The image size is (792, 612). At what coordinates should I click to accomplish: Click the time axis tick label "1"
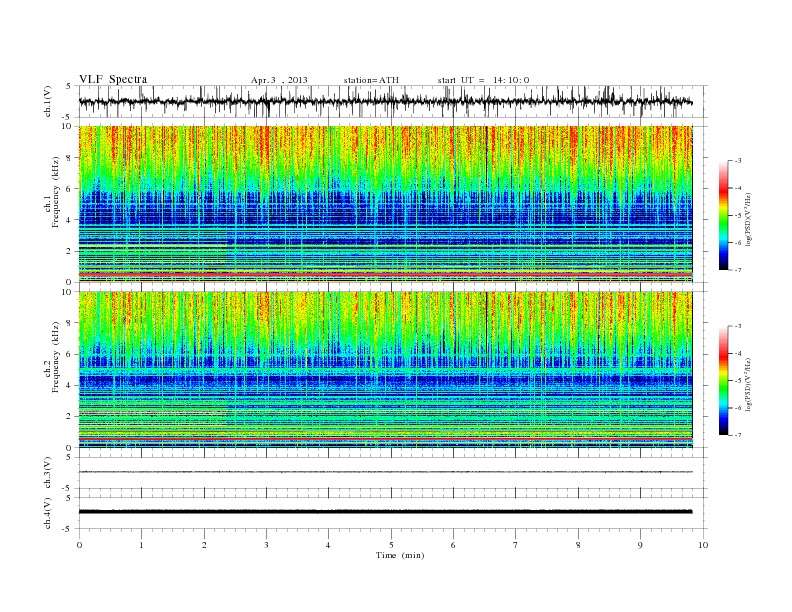tap(141, 545)
